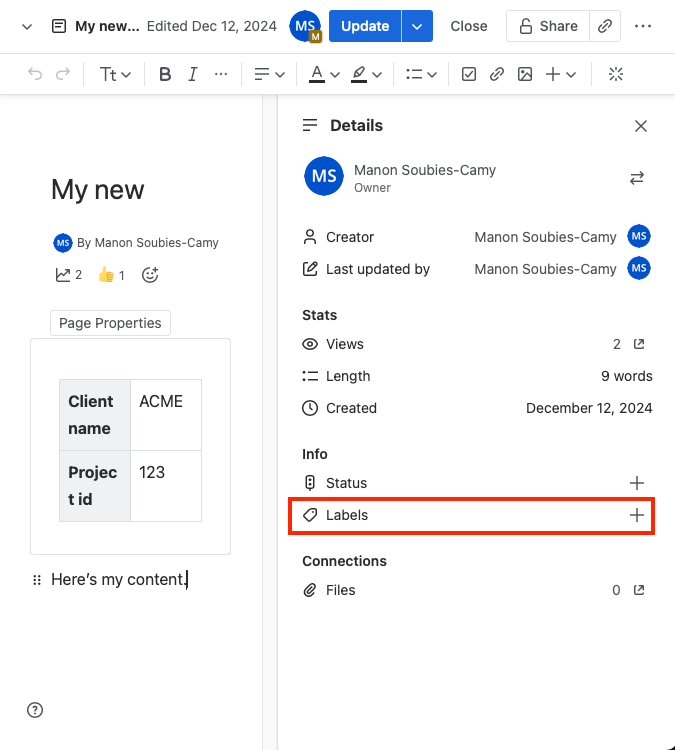Click the '9 words' length value
The width and height of the screenshot is (675, 750).
(x=627, y=376)
